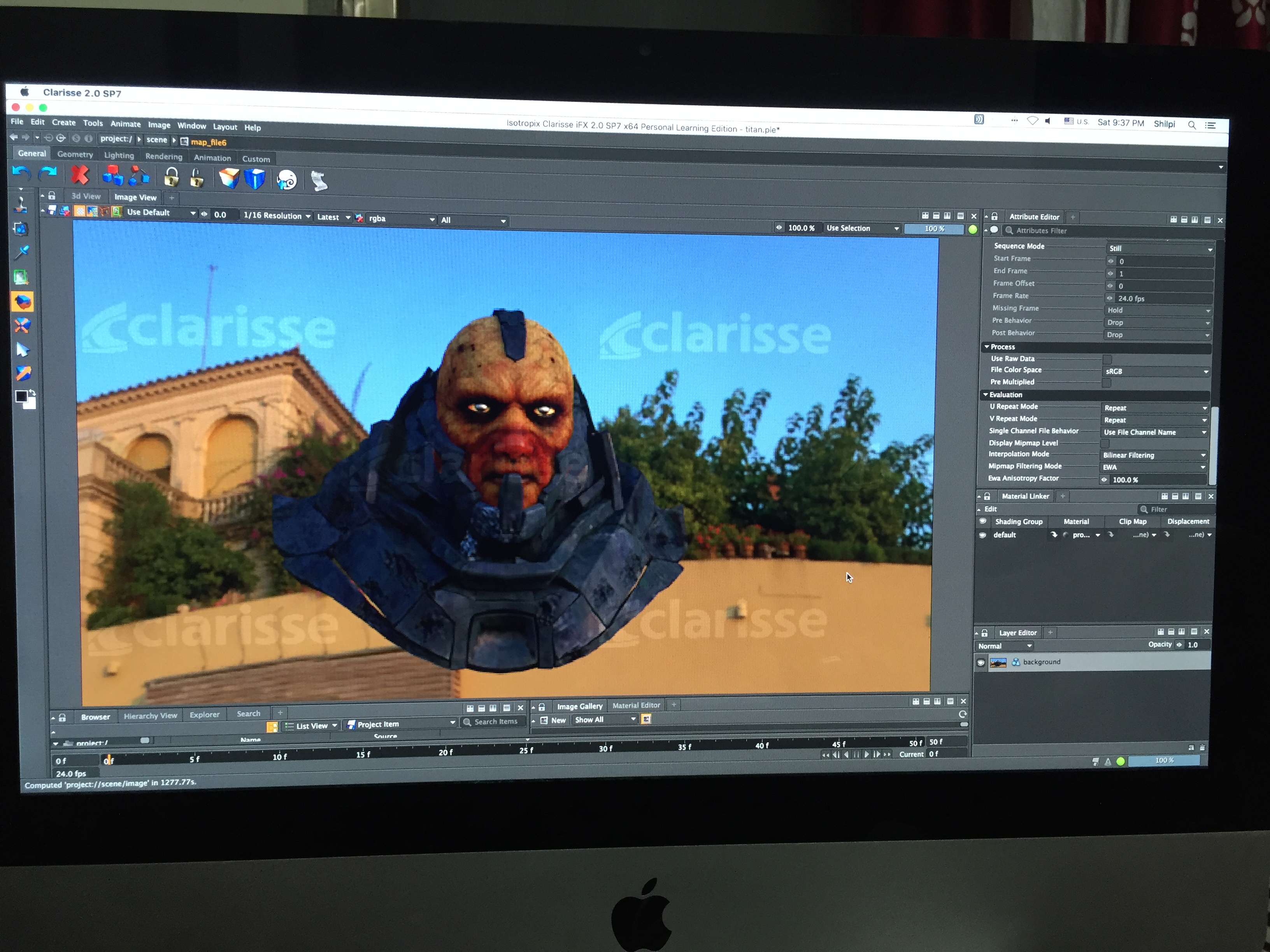Click the white script scroll icon

coord(319,181)
